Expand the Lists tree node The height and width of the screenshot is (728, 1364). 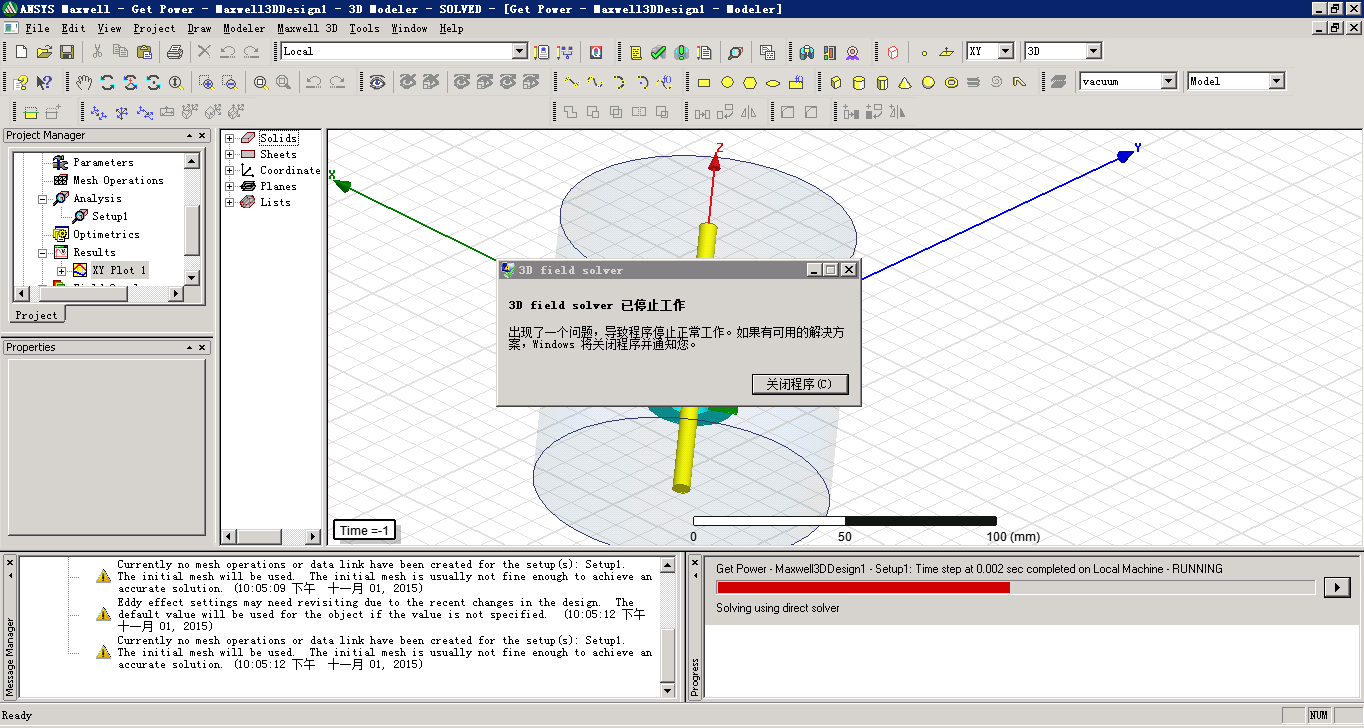click(x=230, y=203)
